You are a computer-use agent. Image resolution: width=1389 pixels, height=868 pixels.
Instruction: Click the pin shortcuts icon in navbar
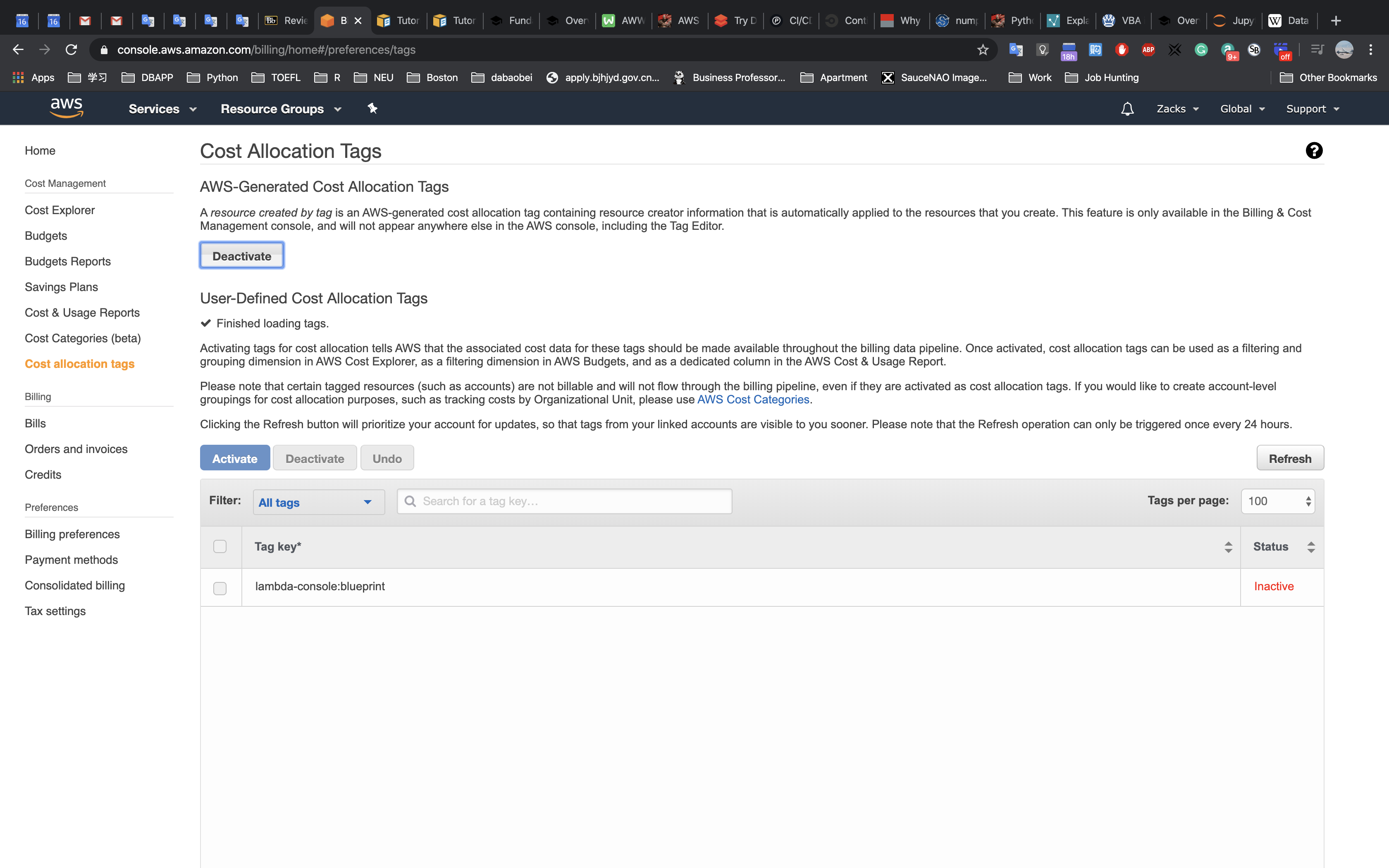pos(372,108)
